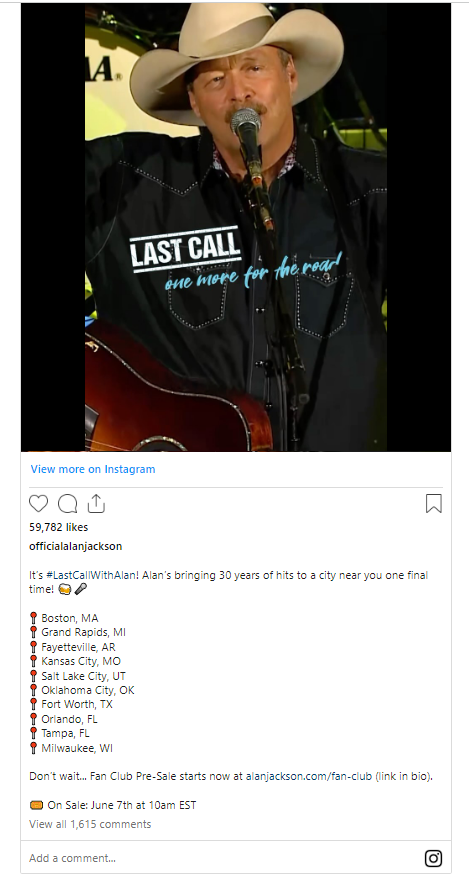Viewport: 469px width, 879px height.
Task: Click the red pin emoji beside Boston, MA
Action: [x=33, y=618]
